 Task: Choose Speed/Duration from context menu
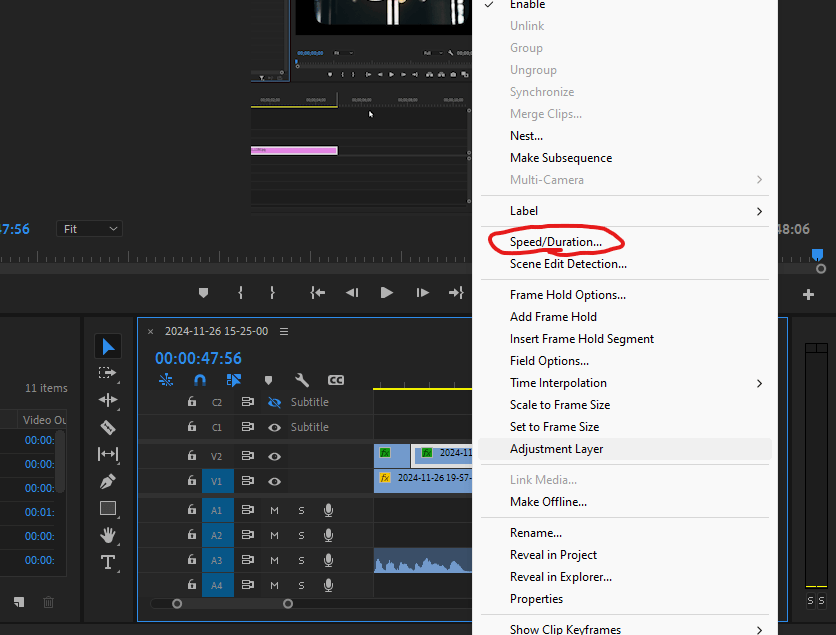pos(556,242)
